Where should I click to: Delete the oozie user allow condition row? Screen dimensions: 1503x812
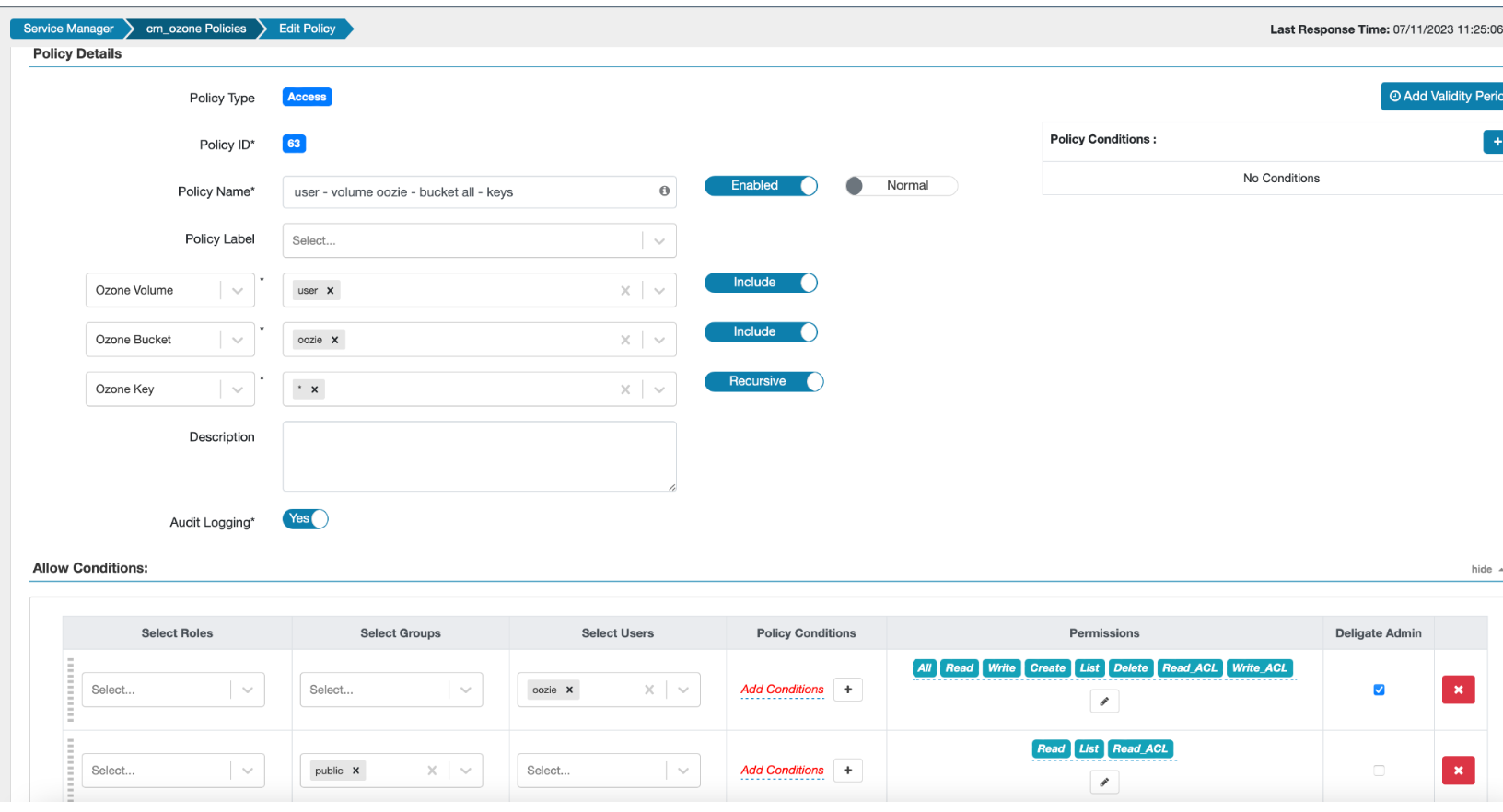tap(1458, 690)
